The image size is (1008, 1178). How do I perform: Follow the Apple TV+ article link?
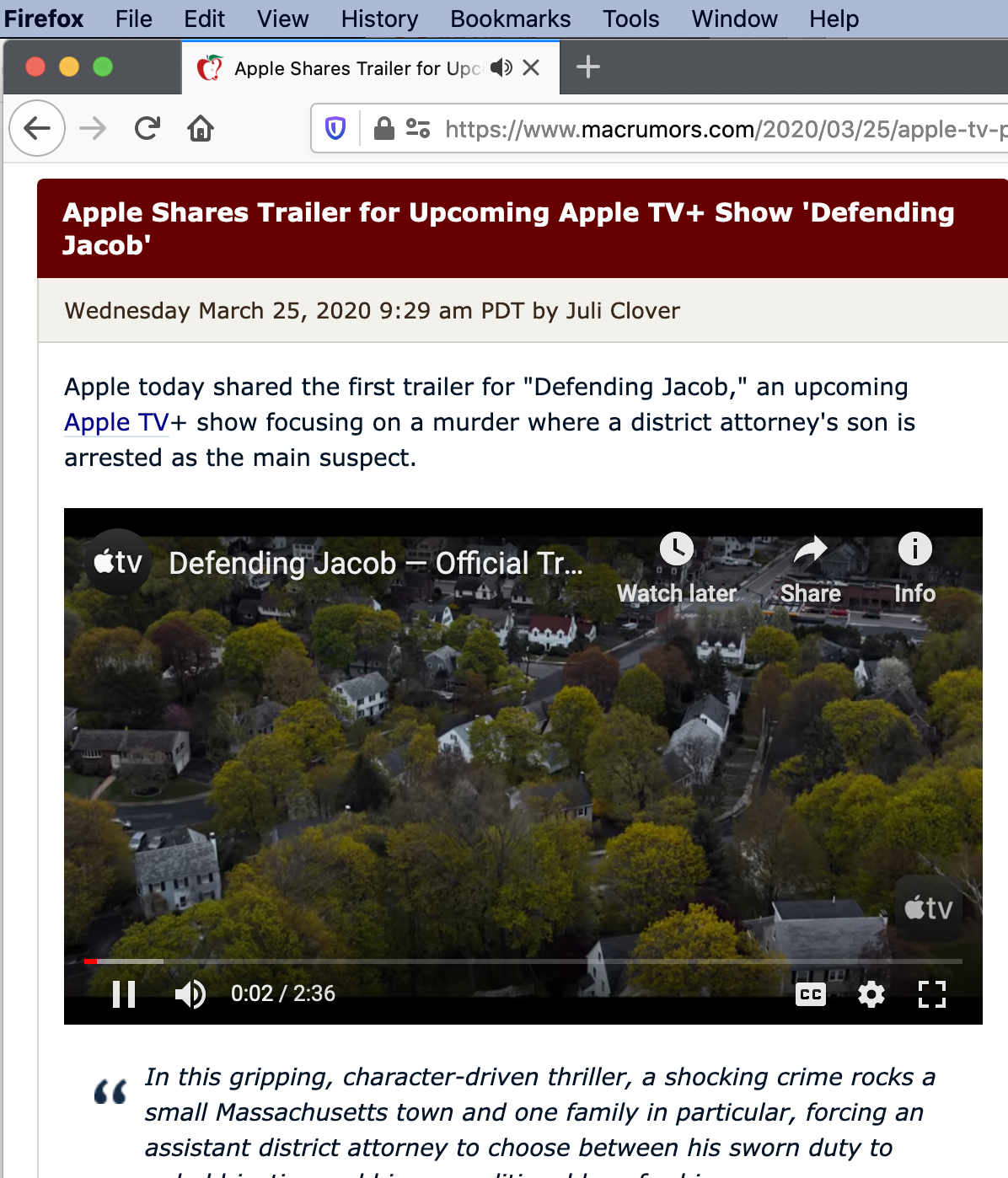pos(117,422)
